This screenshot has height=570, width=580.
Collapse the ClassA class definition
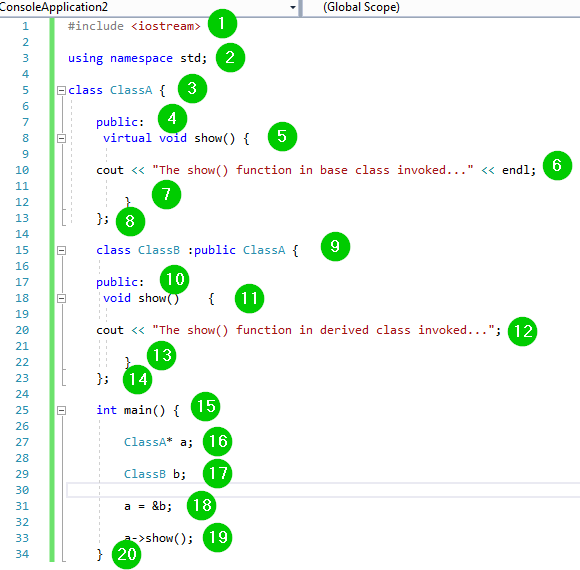(x=61, y=90)
